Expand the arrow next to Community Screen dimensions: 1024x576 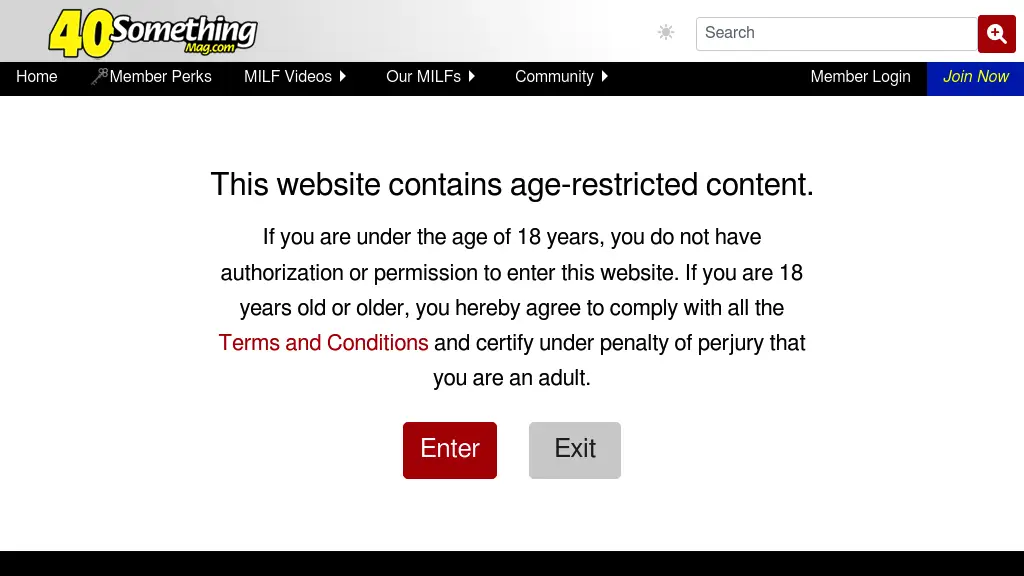coord(605,77)
